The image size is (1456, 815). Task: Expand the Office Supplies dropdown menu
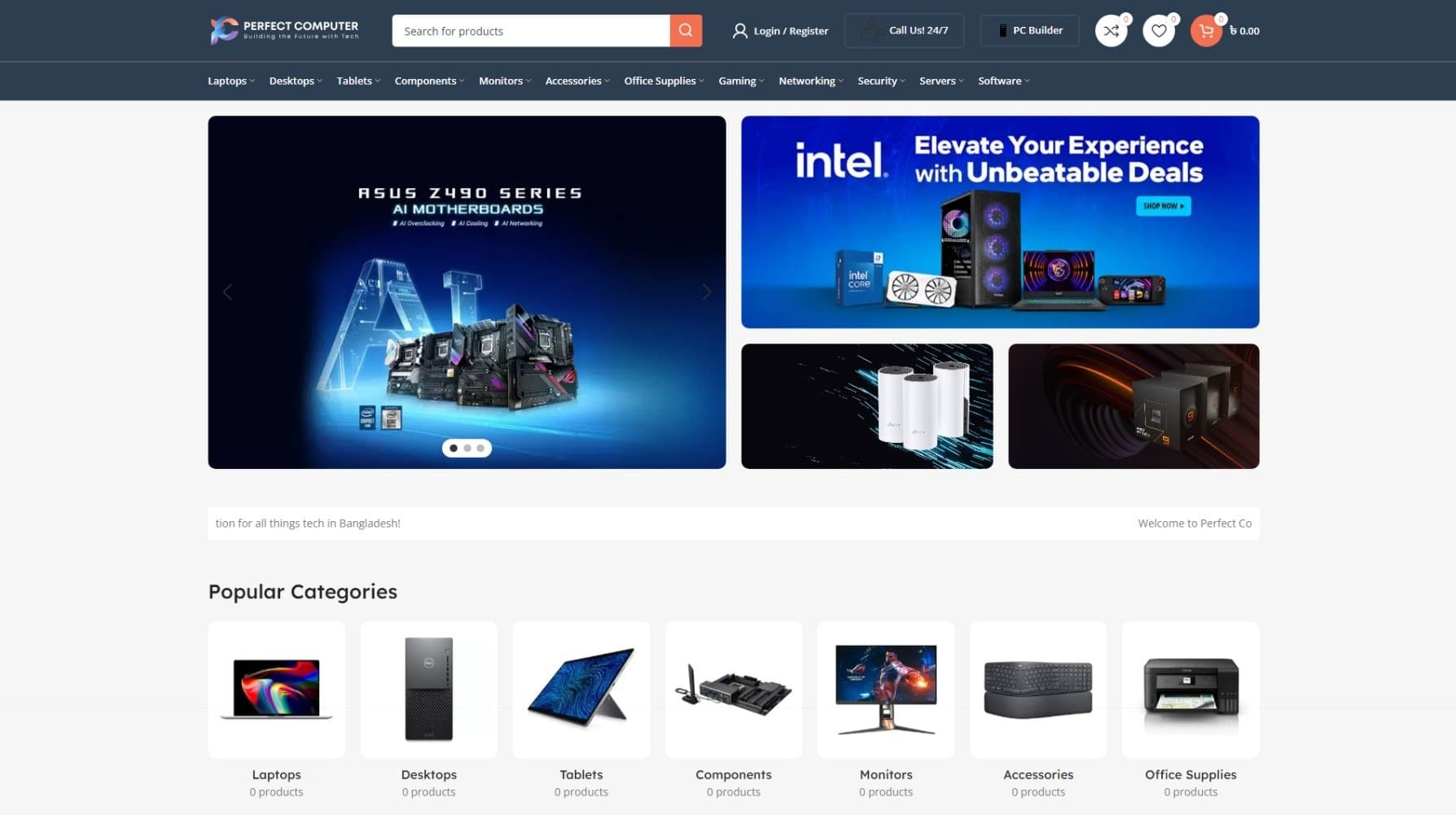click(x=664, y=81)
